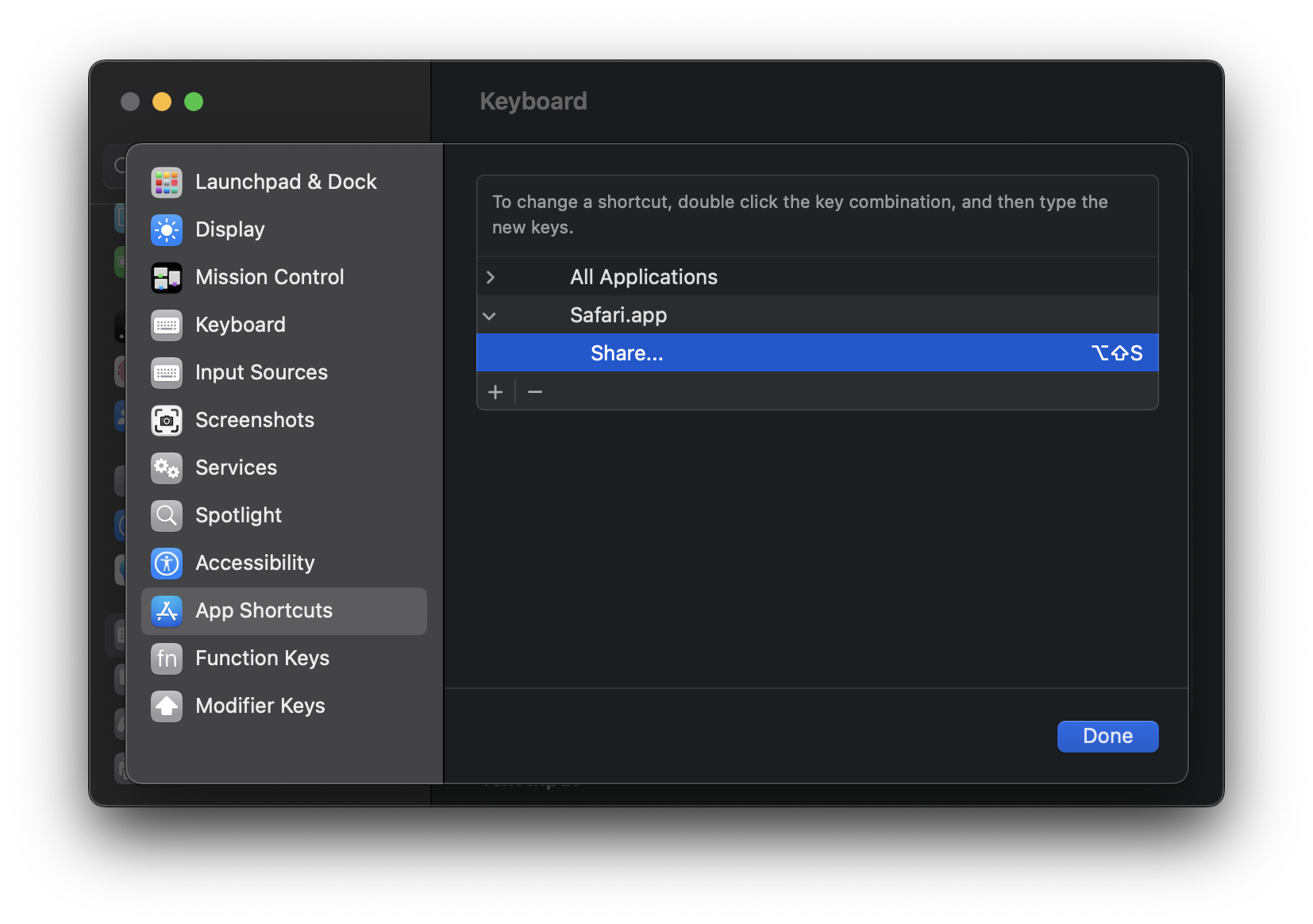Click the Input Sources icon
This screenshot has height=924, width=1313.
(167, 372)
